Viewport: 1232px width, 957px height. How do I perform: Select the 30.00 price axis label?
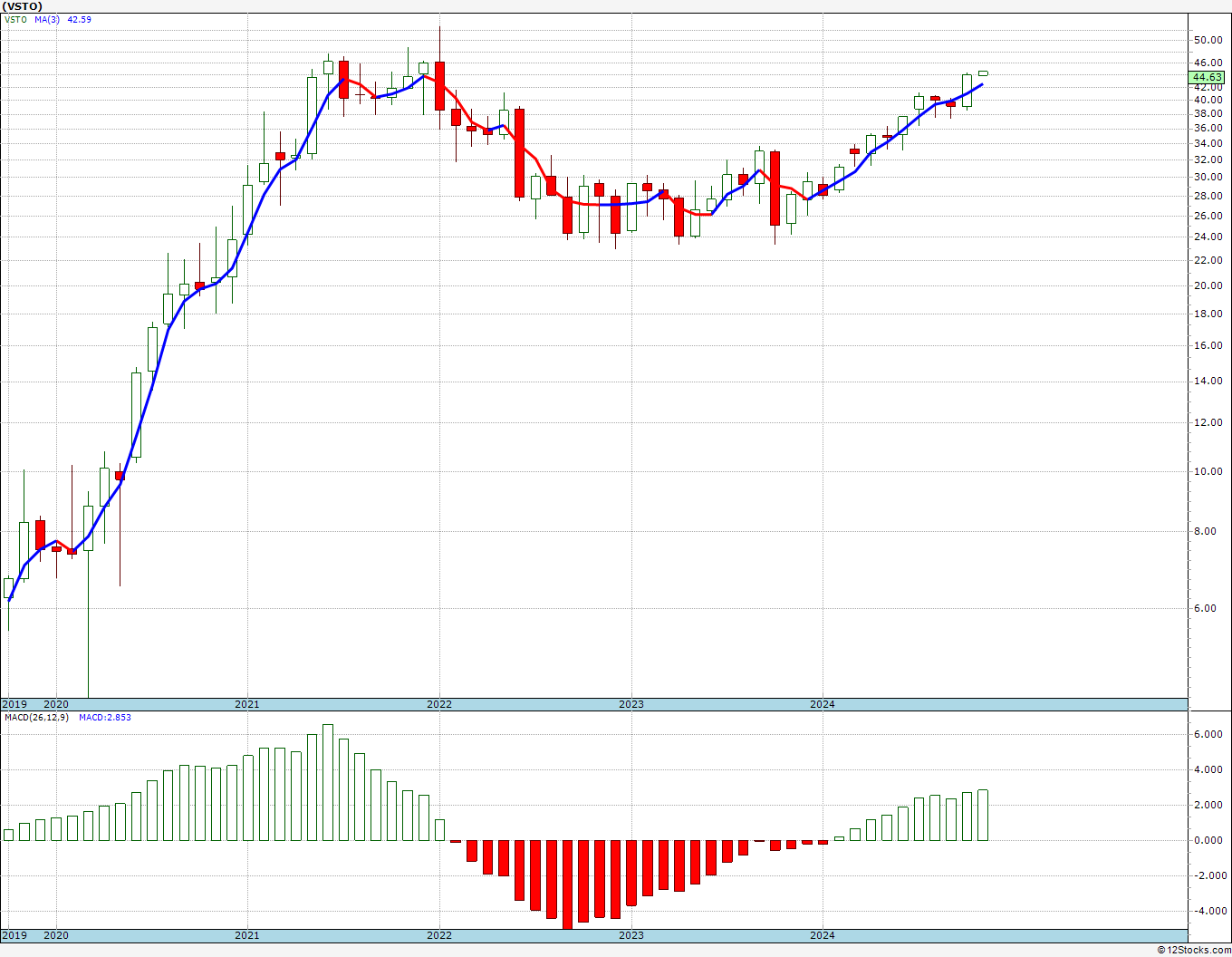1208,178
